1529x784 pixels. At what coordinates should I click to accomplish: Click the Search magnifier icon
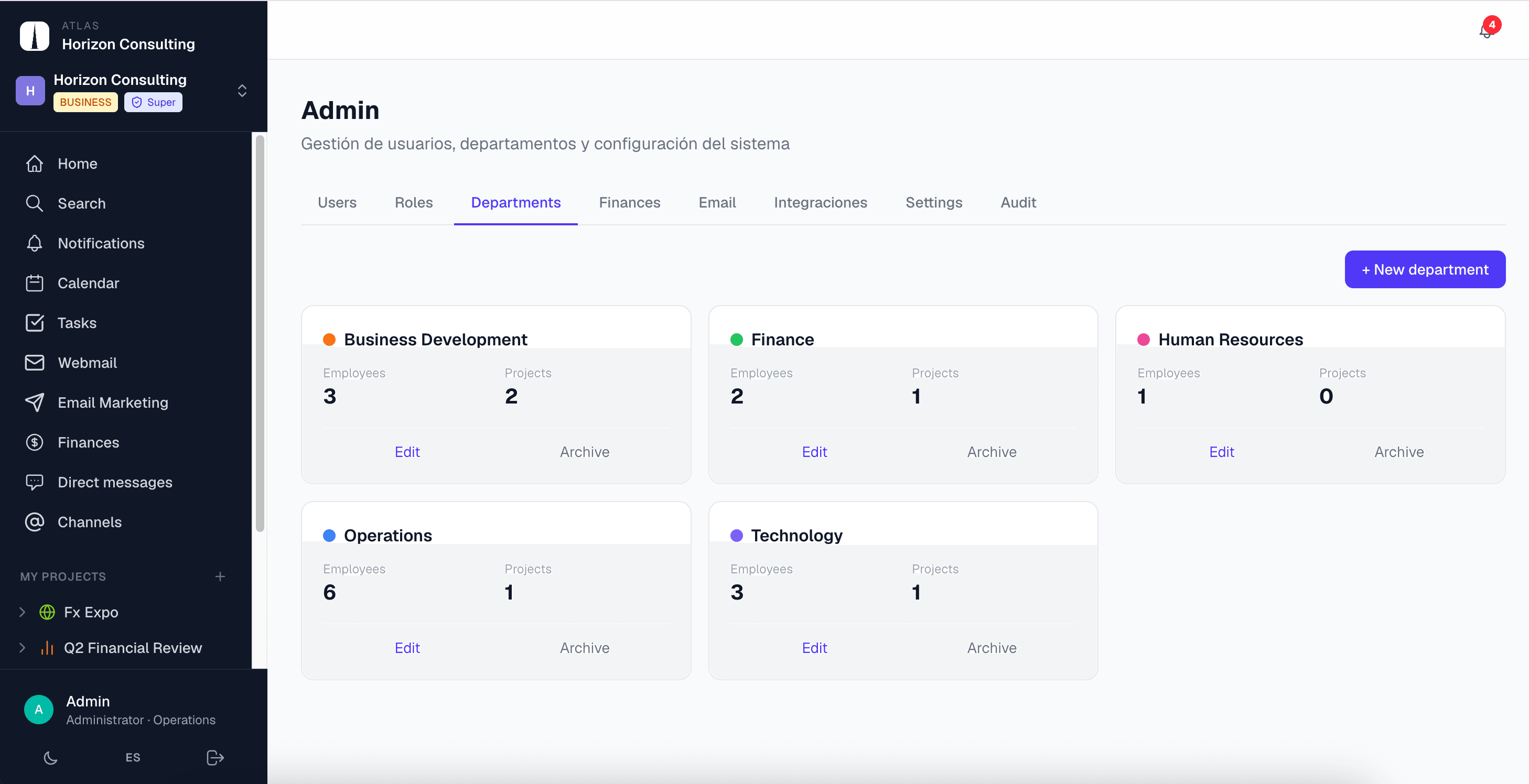pyautogui.click(x=35, y=203)
